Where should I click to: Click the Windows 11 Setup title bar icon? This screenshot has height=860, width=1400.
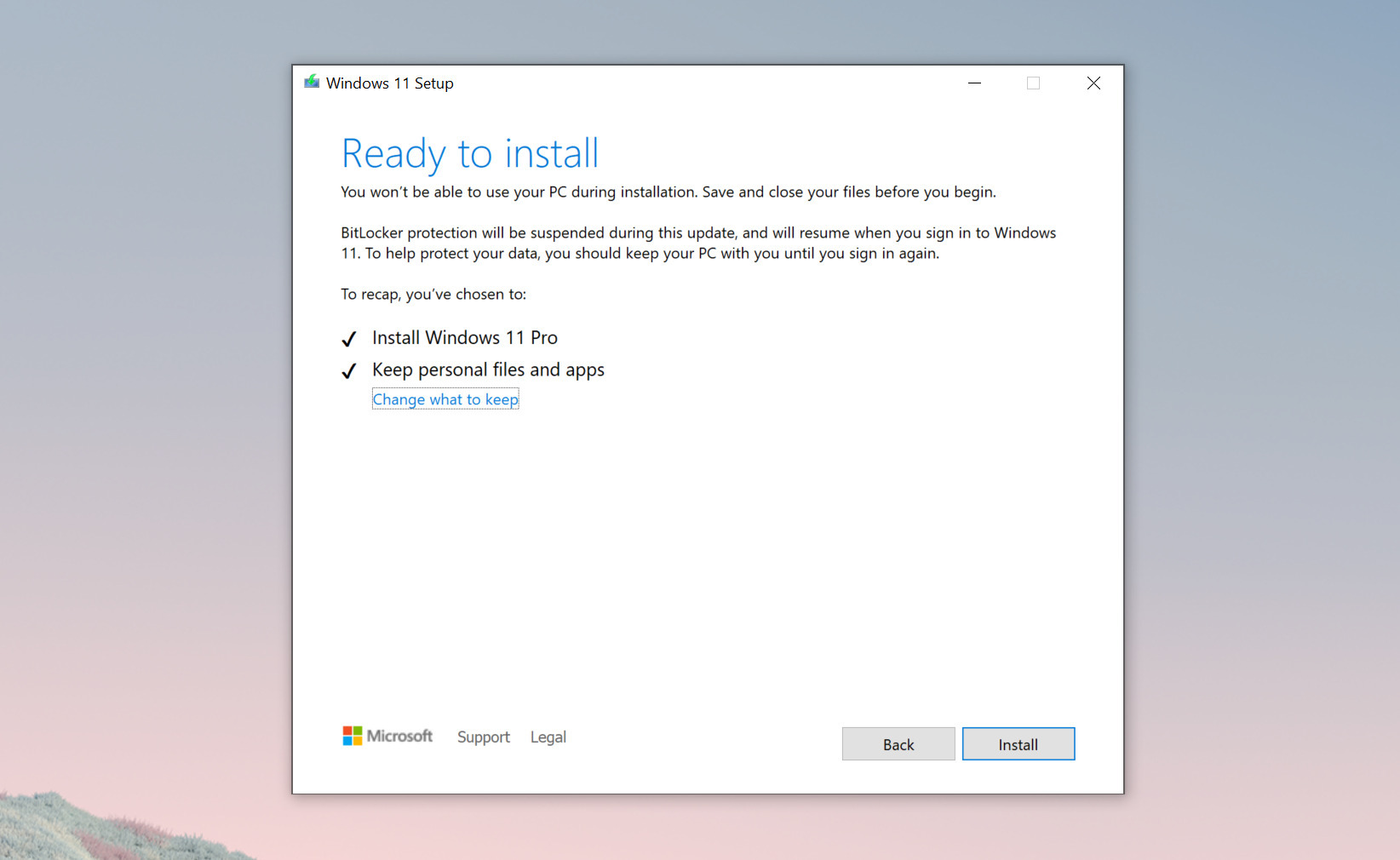312,82
